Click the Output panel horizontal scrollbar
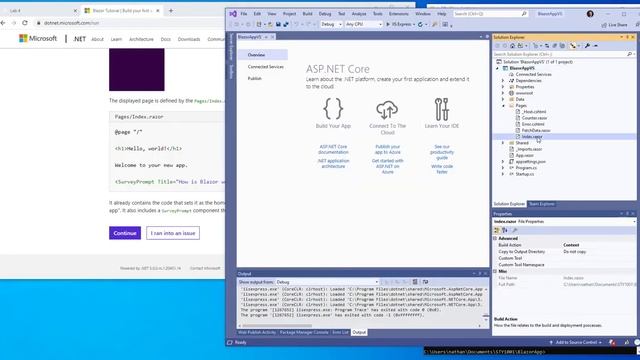Screen dimensions: 640x360 click(276, 326)
